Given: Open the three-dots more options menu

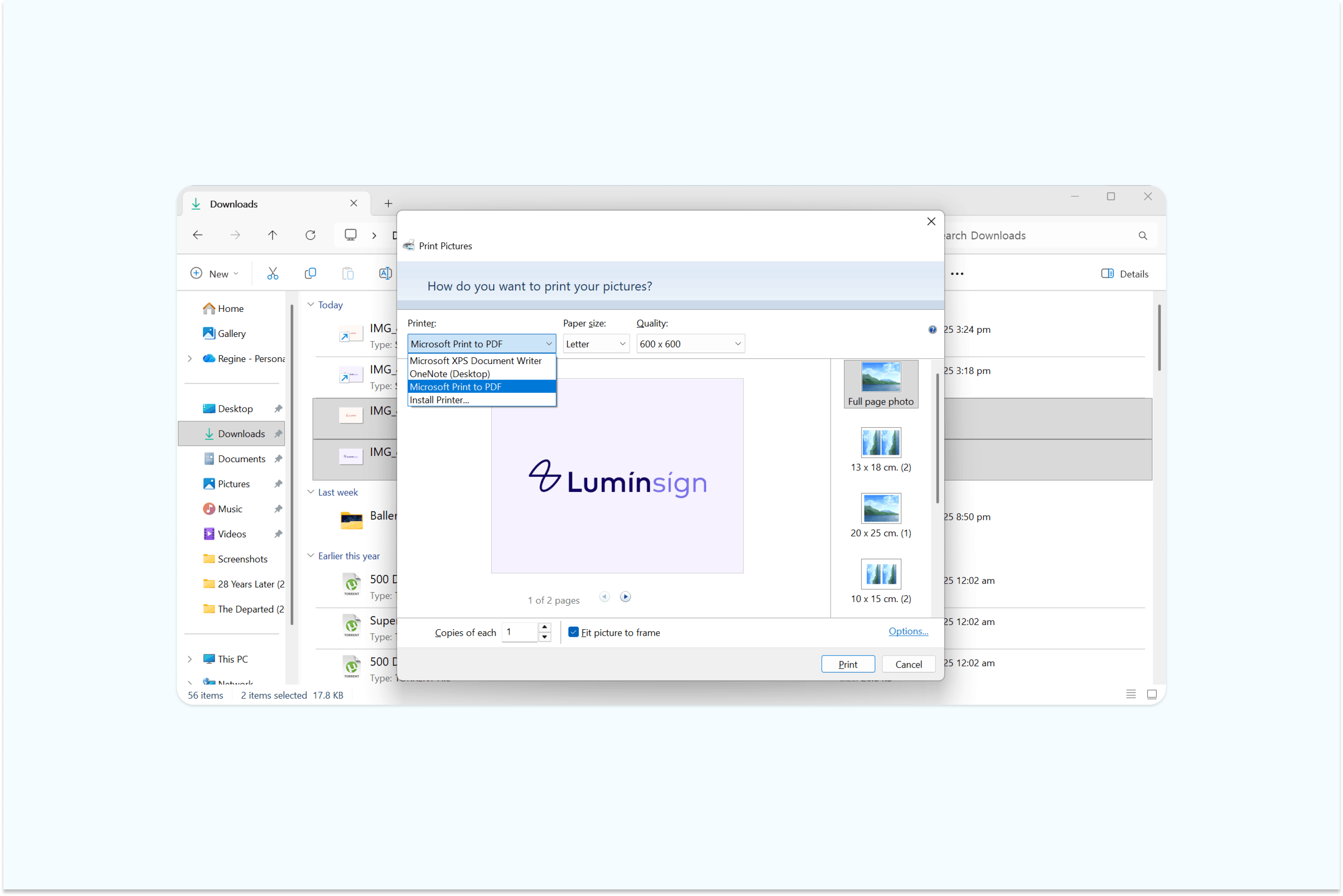Looking at the screenshot, I should (x=957, y=274).
